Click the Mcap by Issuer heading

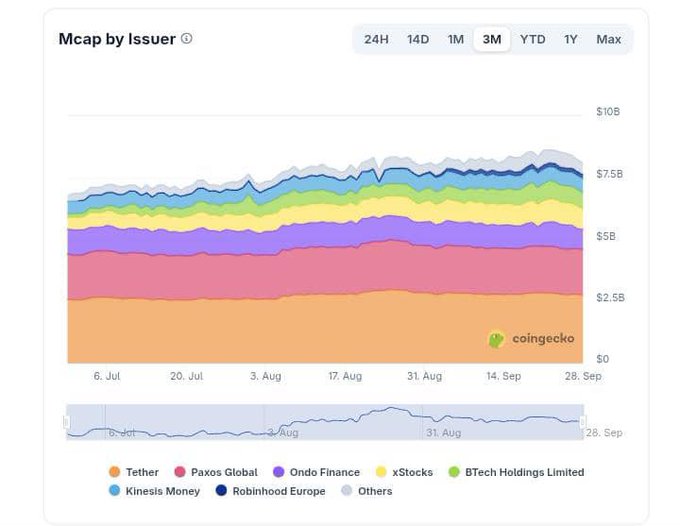[117, 39]
